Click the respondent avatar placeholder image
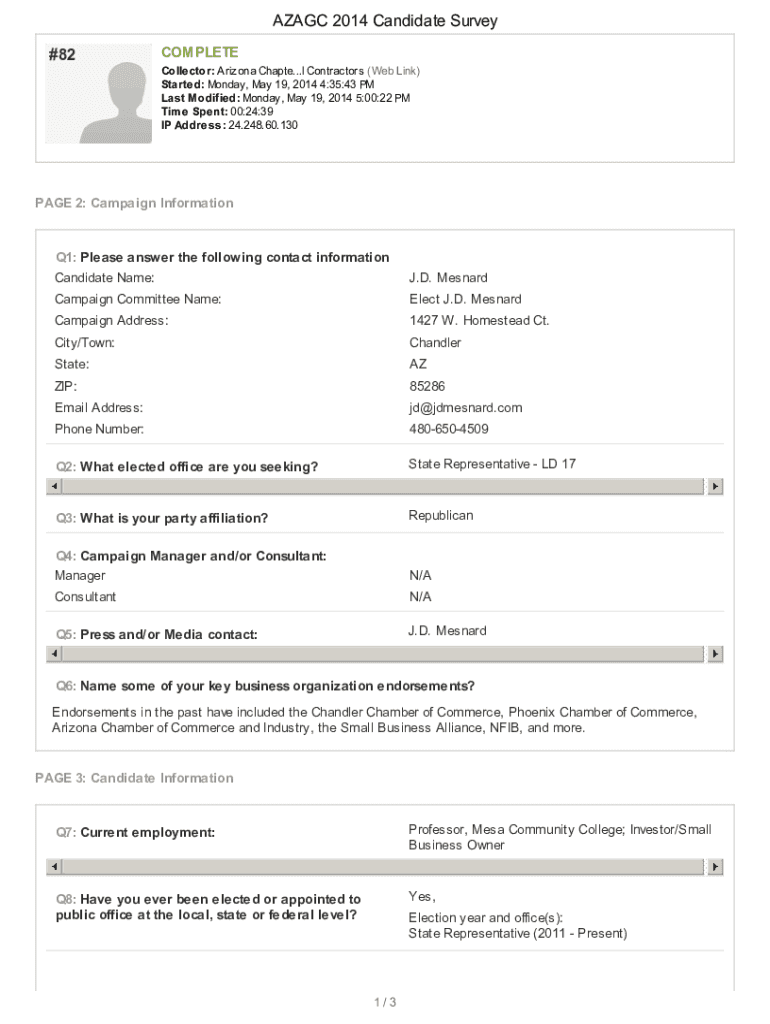This screenshot has height=1024, width=770. tap(113, 100)
